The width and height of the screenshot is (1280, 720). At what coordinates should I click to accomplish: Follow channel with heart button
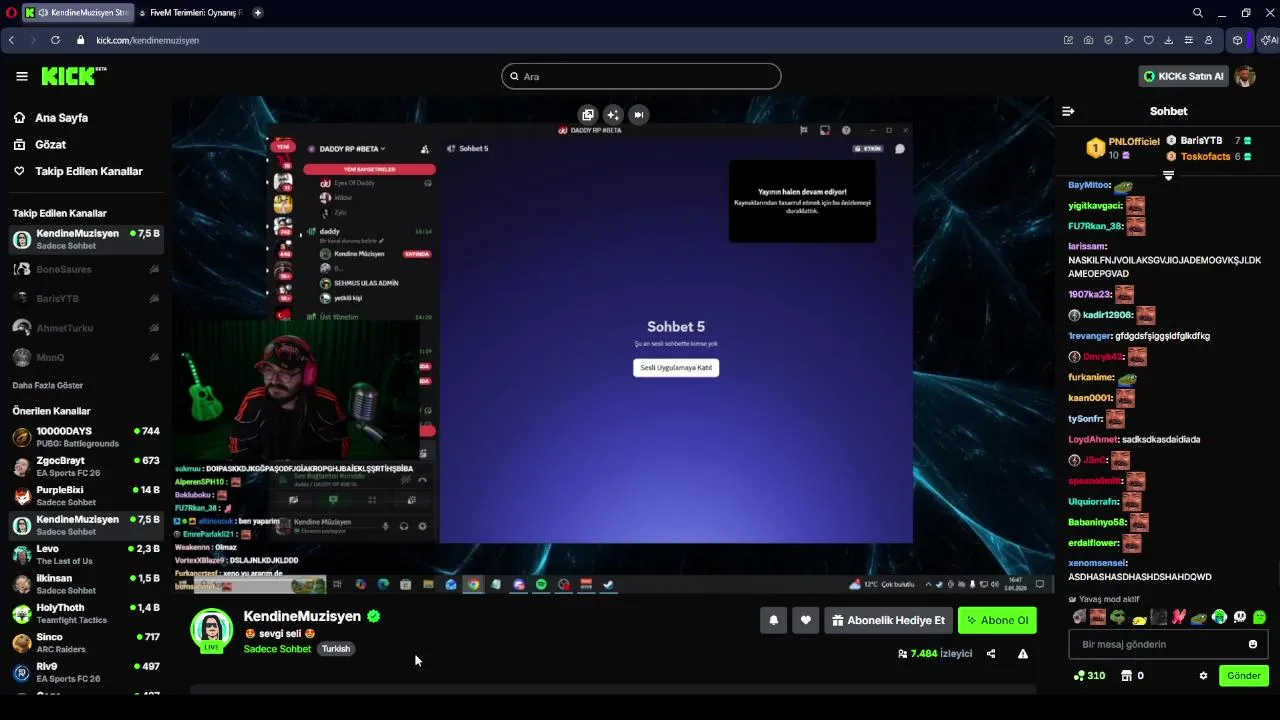pyautogui.click(x=806, y=620)
